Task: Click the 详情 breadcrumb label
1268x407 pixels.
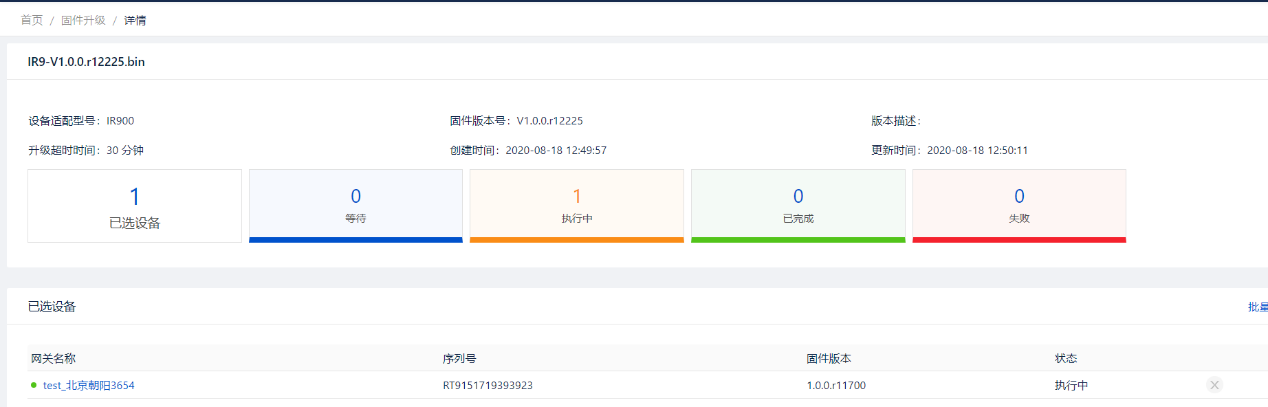Action: tap(135, 20)
